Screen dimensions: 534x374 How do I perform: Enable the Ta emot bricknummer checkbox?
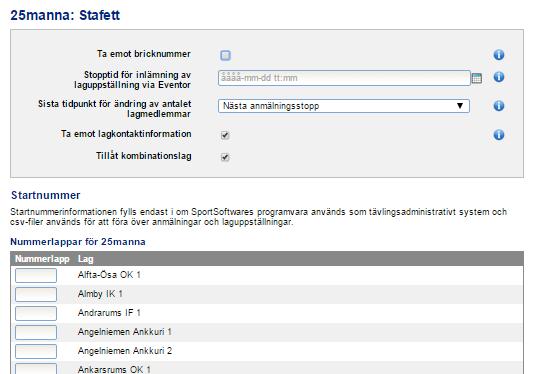(225, 55)
